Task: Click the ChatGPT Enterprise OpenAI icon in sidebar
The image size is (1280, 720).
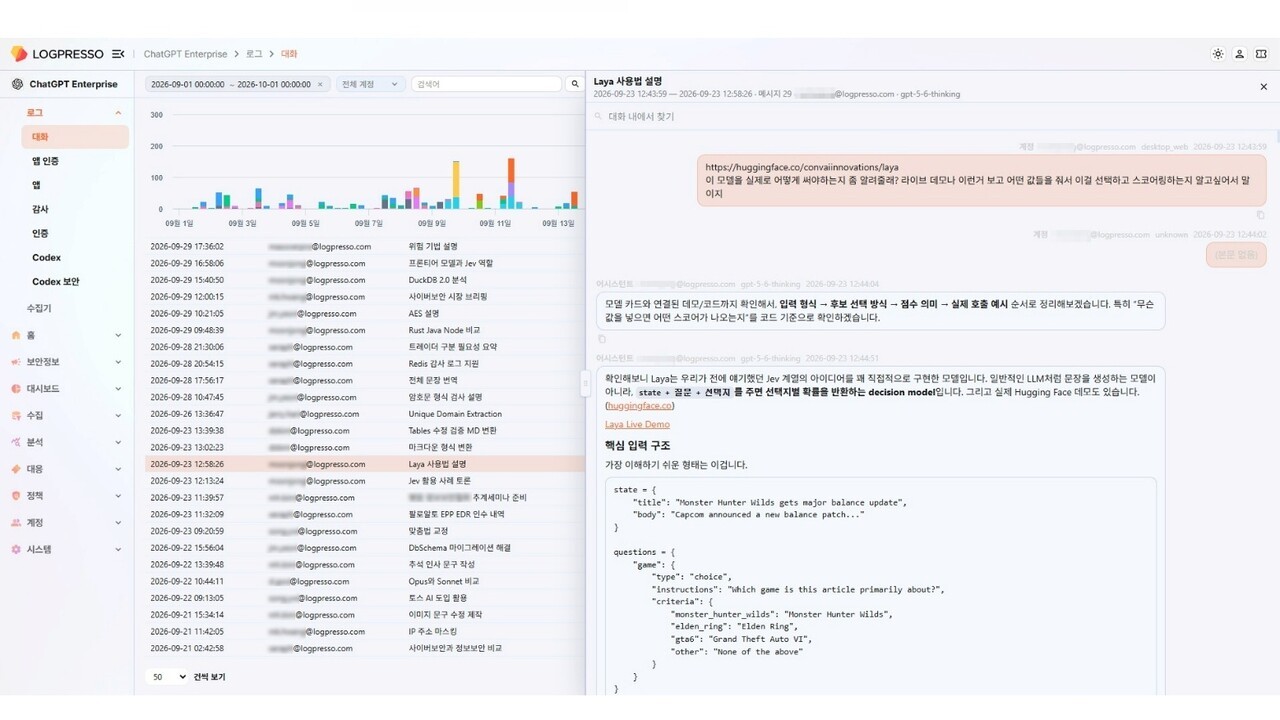Action: click(x=17, y=84)
